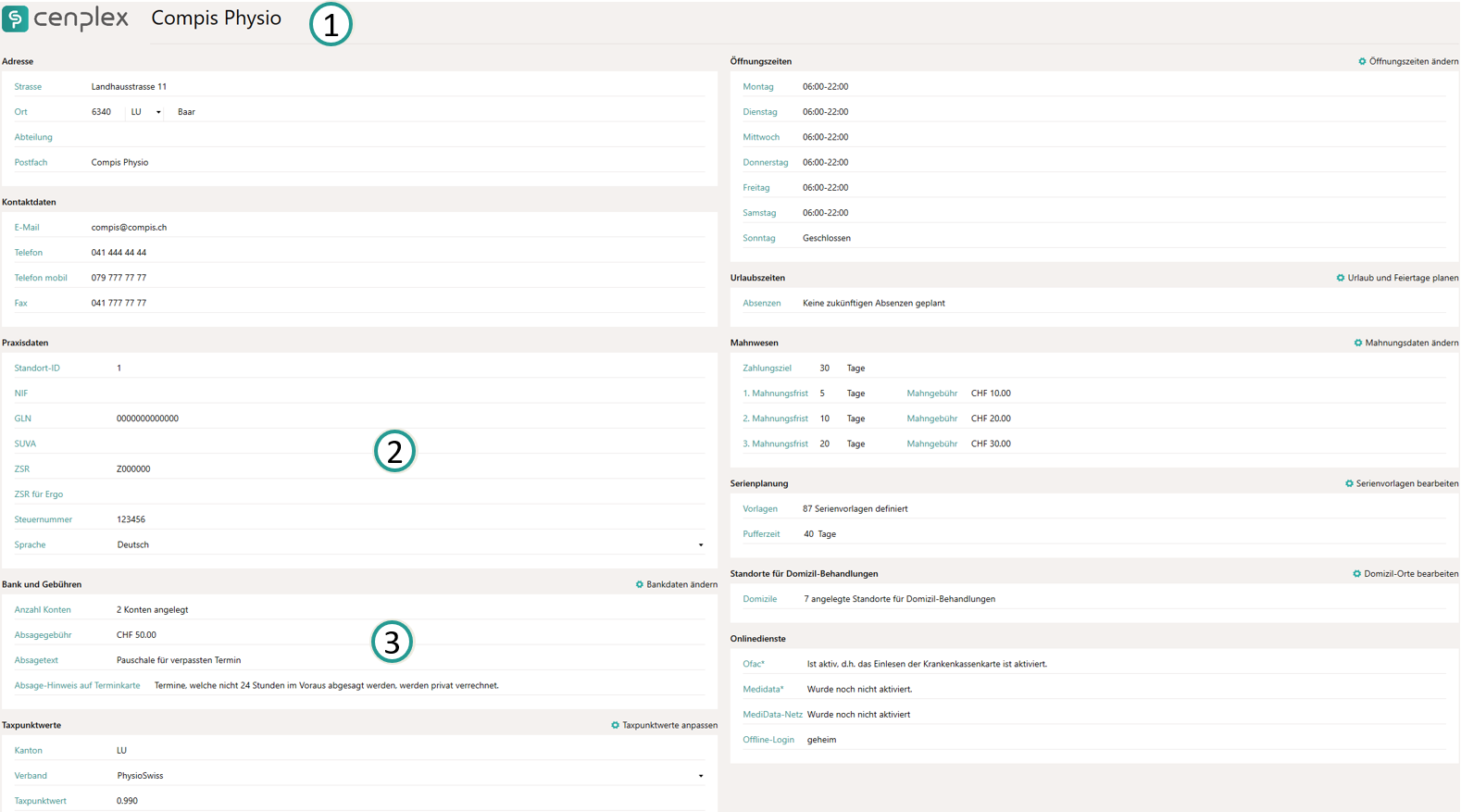Image resolution: width=1461 pixels, height=812 pixels.
Task: Open the Öffnungszeiten ändern link
Action: 1413,62
